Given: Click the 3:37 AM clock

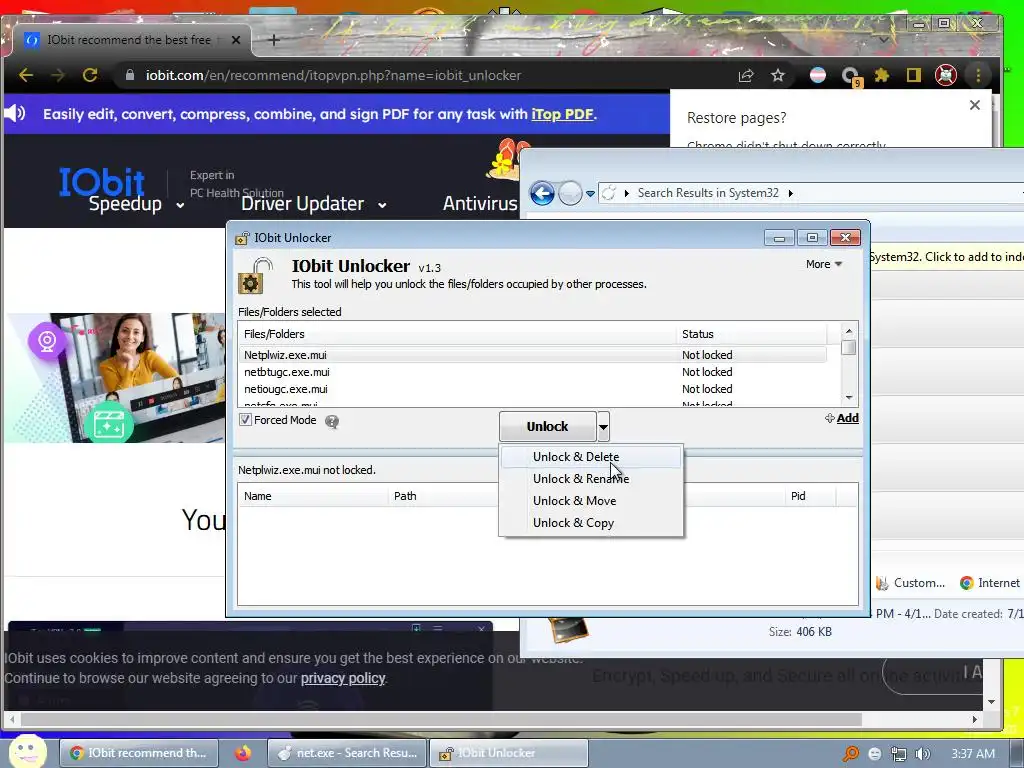Looking at the screenshot, I should (x=973, y=754).
